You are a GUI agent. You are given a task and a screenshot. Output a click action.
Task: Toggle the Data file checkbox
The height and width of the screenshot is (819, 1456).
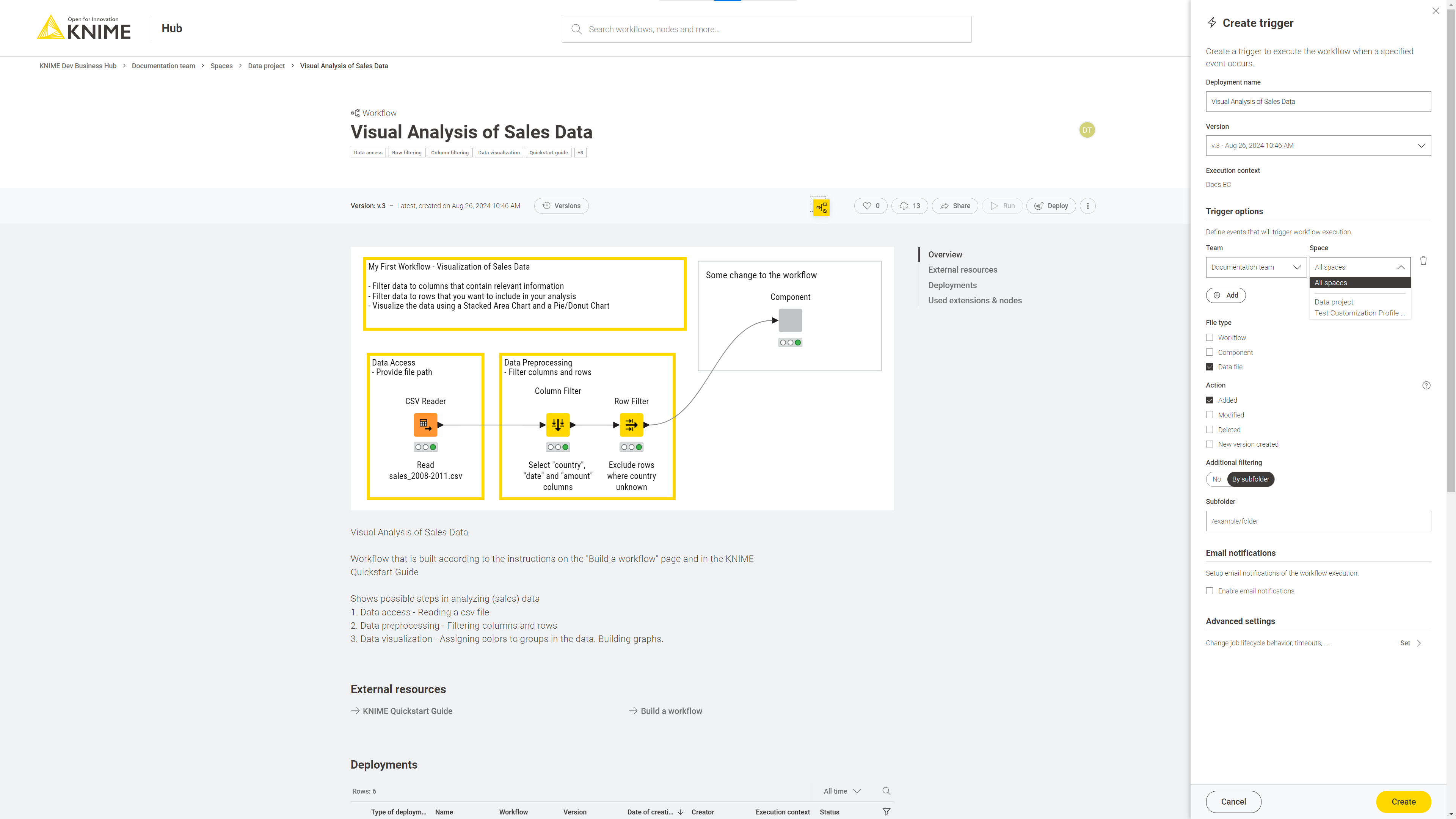point(1209,365)
